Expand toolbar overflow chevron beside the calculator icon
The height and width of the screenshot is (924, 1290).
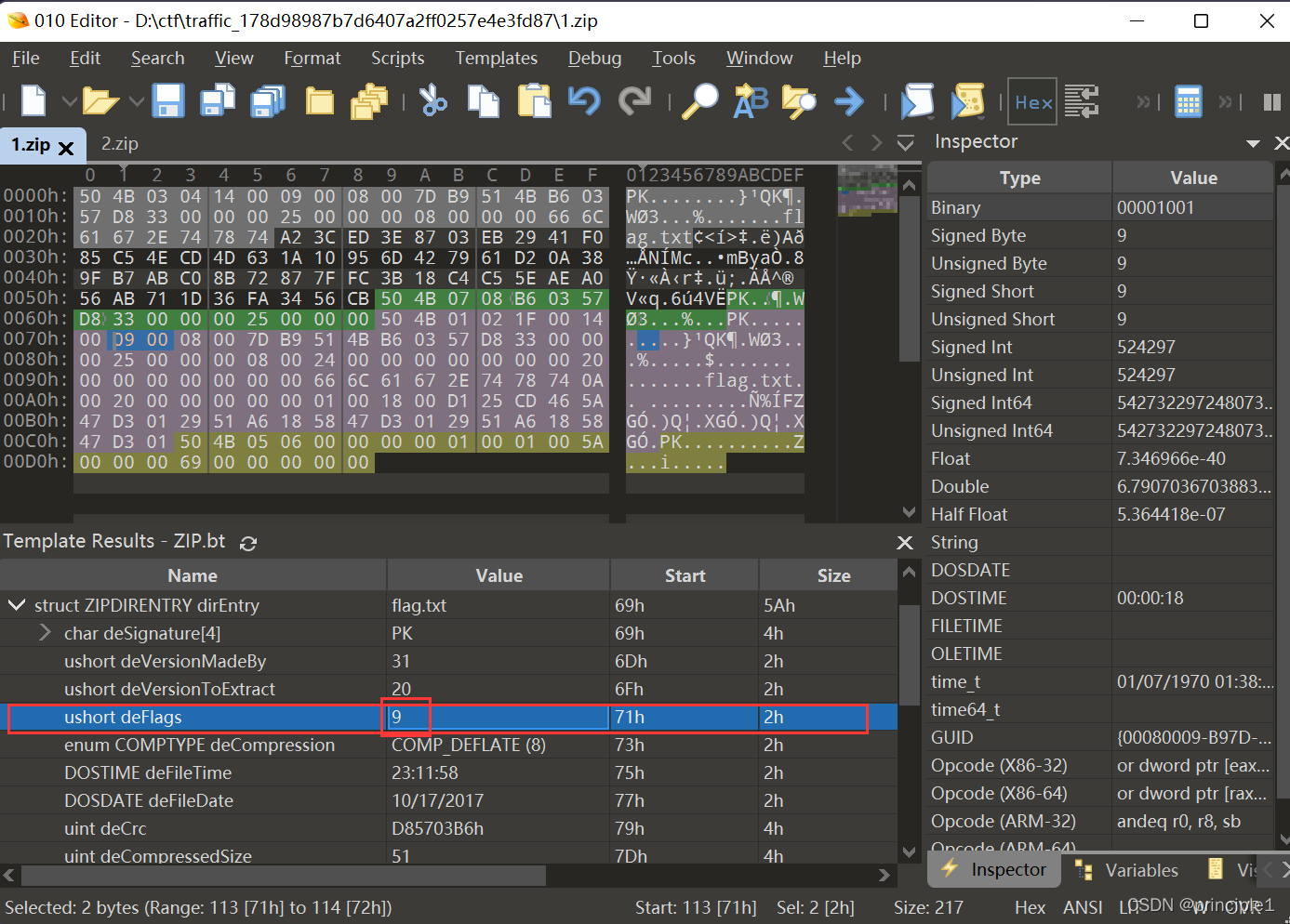pyautogui.click(x=1227, y=101)
